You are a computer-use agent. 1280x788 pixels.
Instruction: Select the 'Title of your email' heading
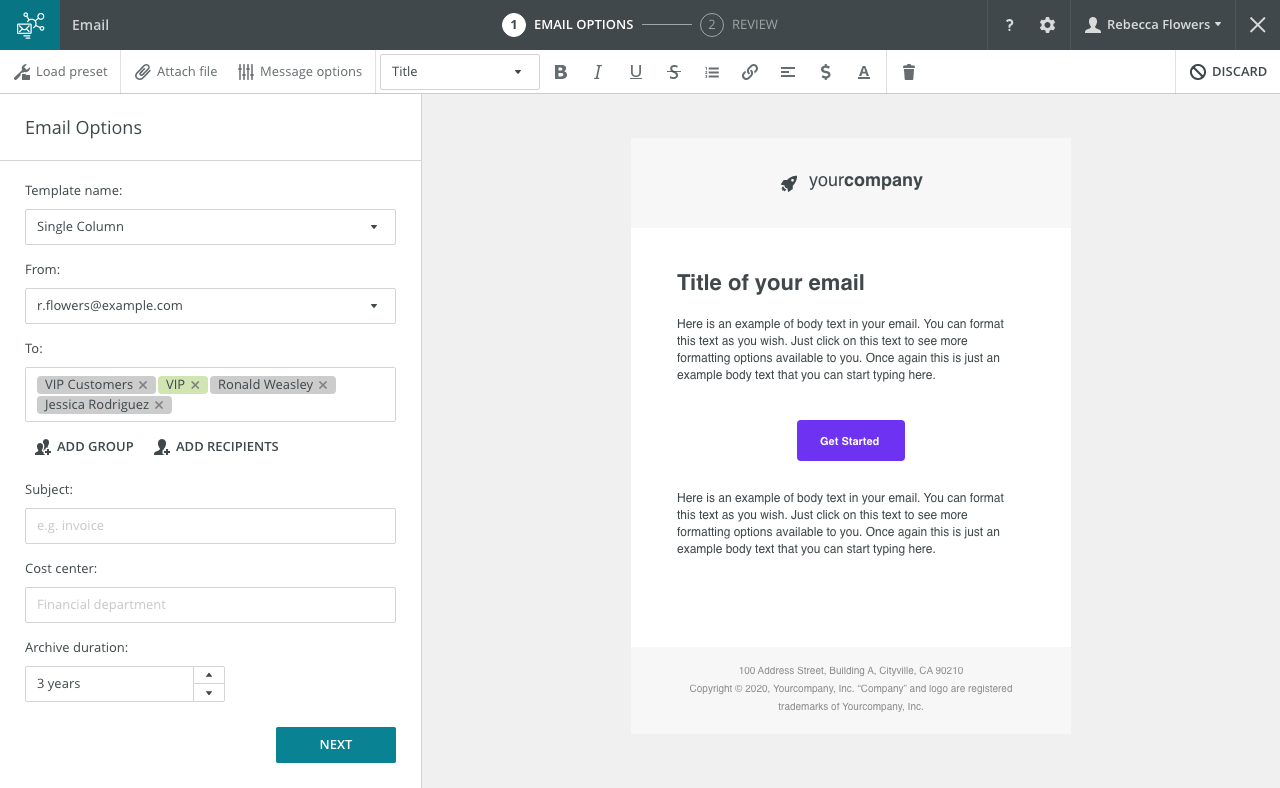[x=771, y=283]
